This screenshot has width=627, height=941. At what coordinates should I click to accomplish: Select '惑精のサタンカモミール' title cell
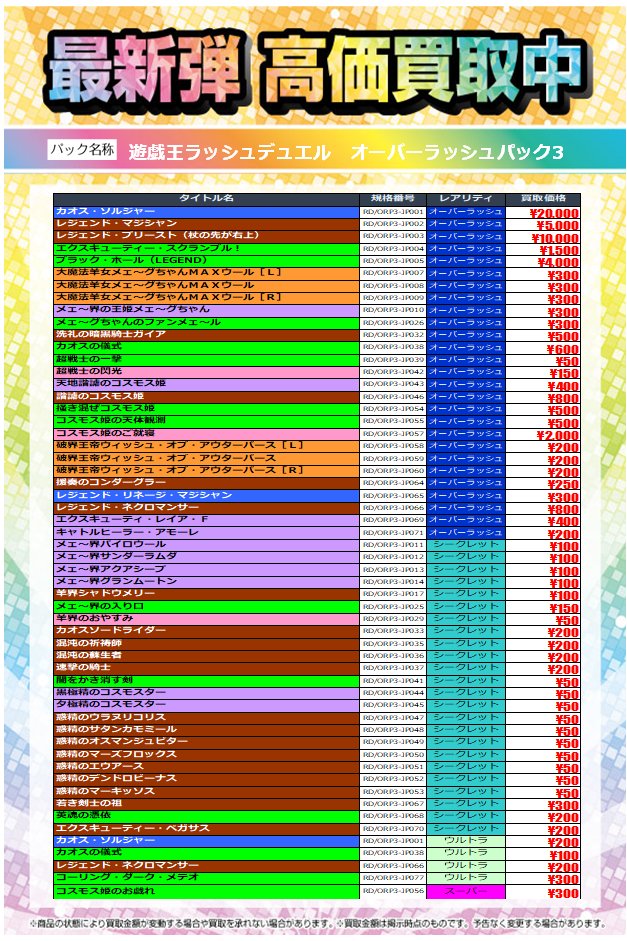[x=206, y=730]
